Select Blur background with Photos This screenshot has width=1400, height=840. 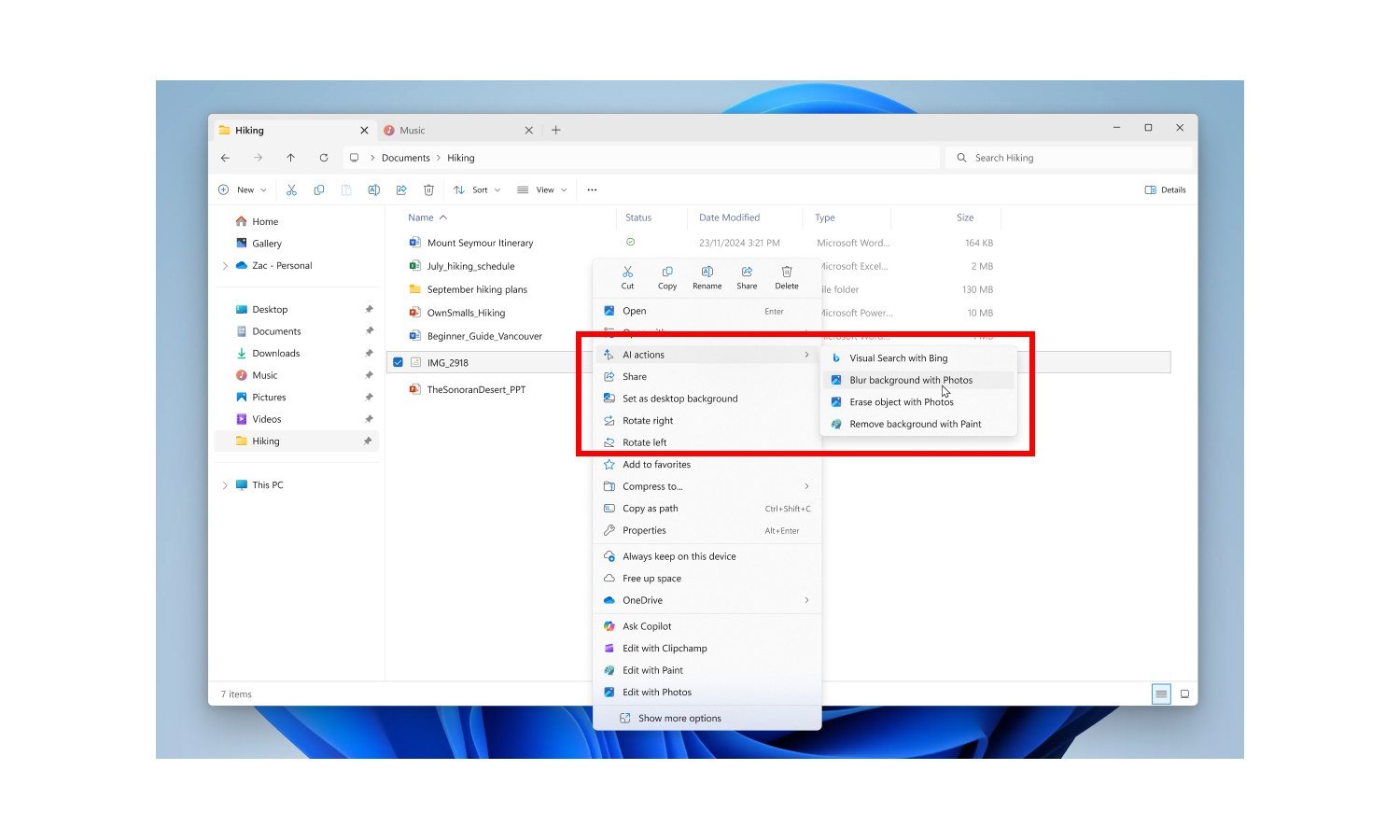click(x=910, y=380)
